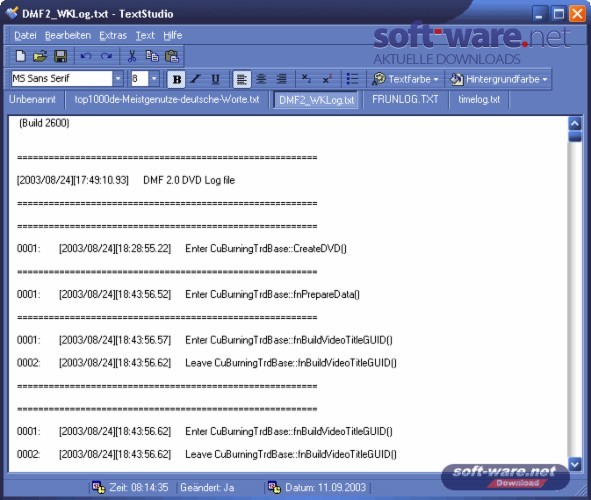
Task: Click the scrollbar down arrow
Action: pos(575,464)
